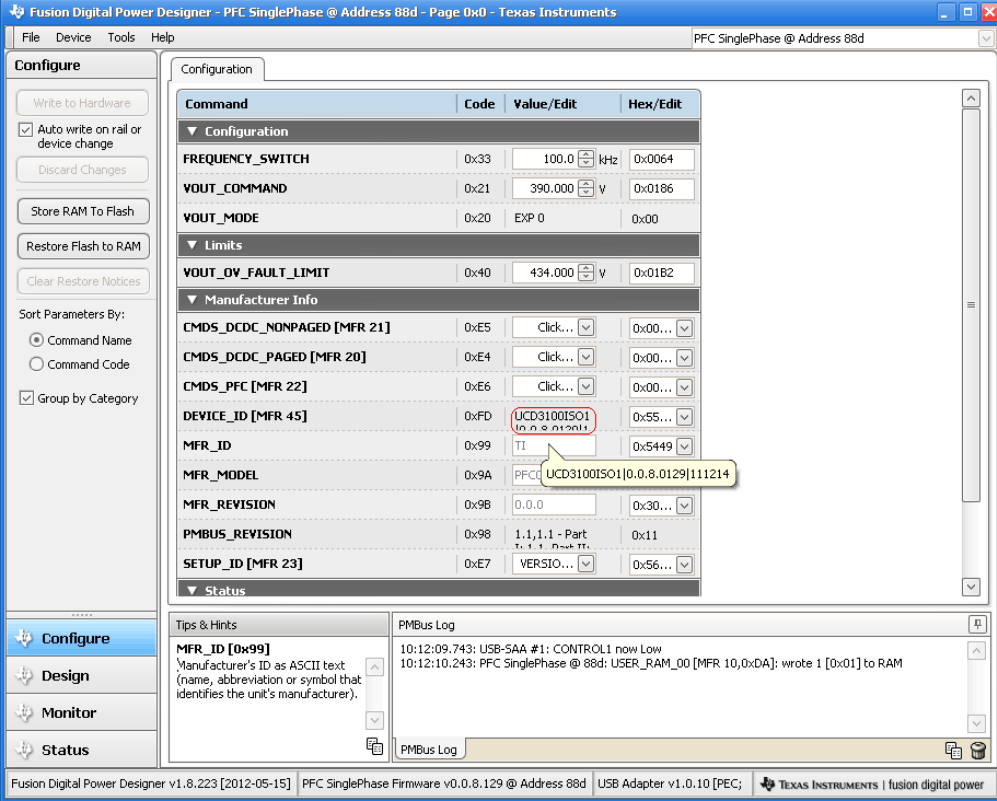Enable Auto write on rail or device change
997x801 pixels.
tap(25, 129)
